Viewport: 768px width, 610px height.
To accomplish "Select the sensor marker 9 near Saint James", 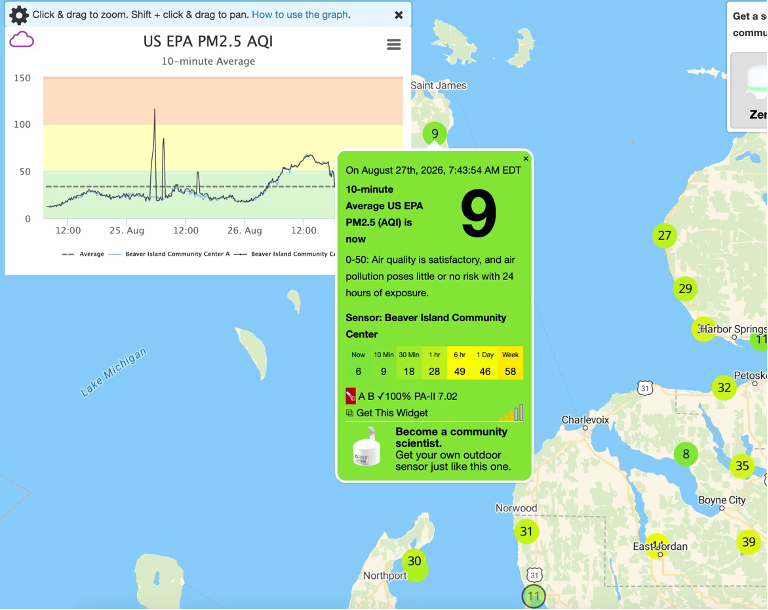I will point(434,133).
